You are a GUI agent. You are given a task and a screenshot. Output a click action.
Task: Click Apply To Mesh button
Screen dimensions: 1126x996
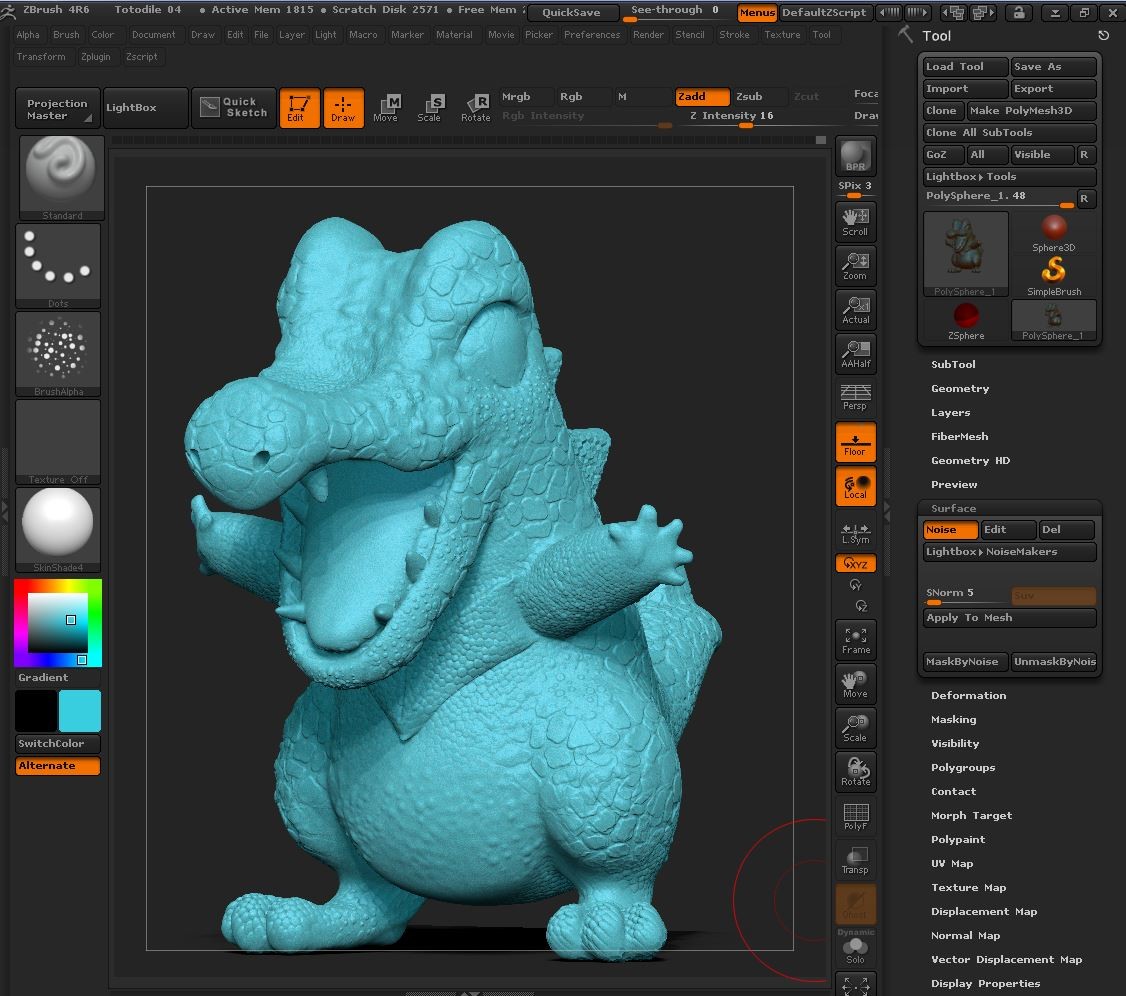tap(1009, 618)
